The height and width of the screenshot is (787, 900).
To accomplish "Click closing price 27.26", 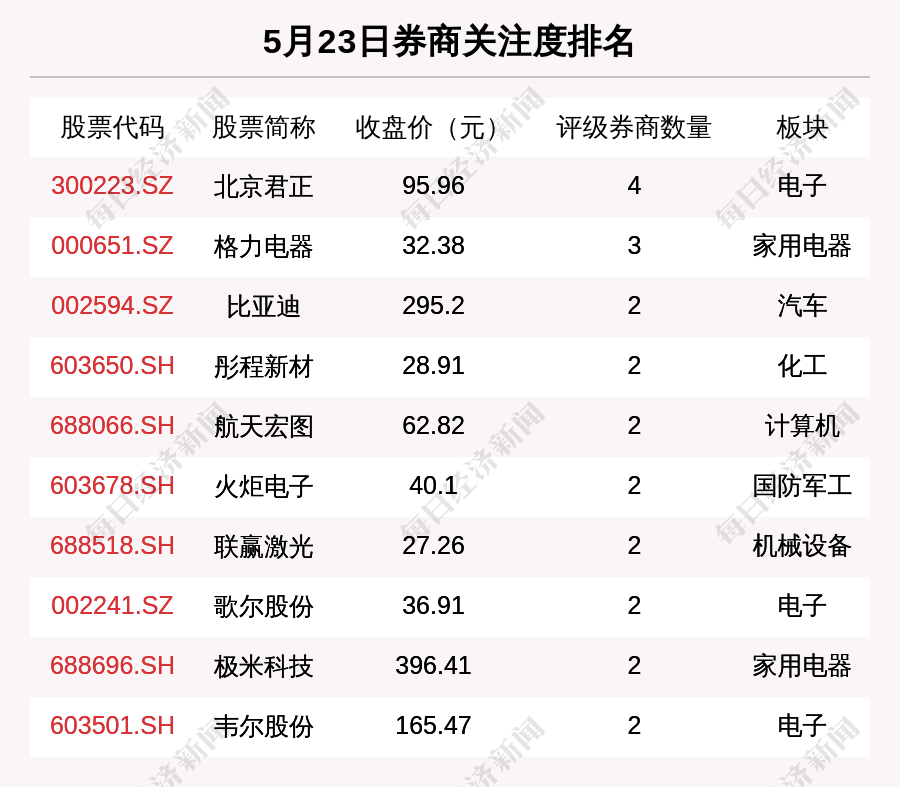I will (433, 545).
